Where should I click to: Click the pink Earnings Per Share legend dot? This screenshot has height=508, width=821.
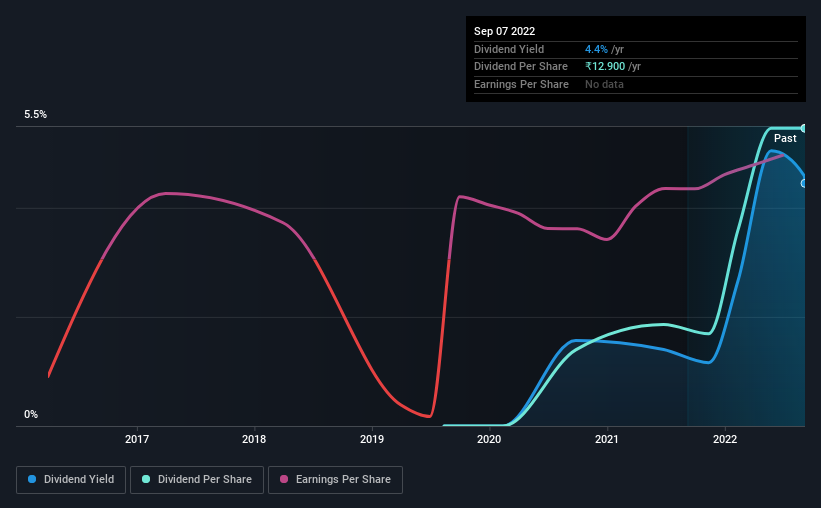(284, 479)
